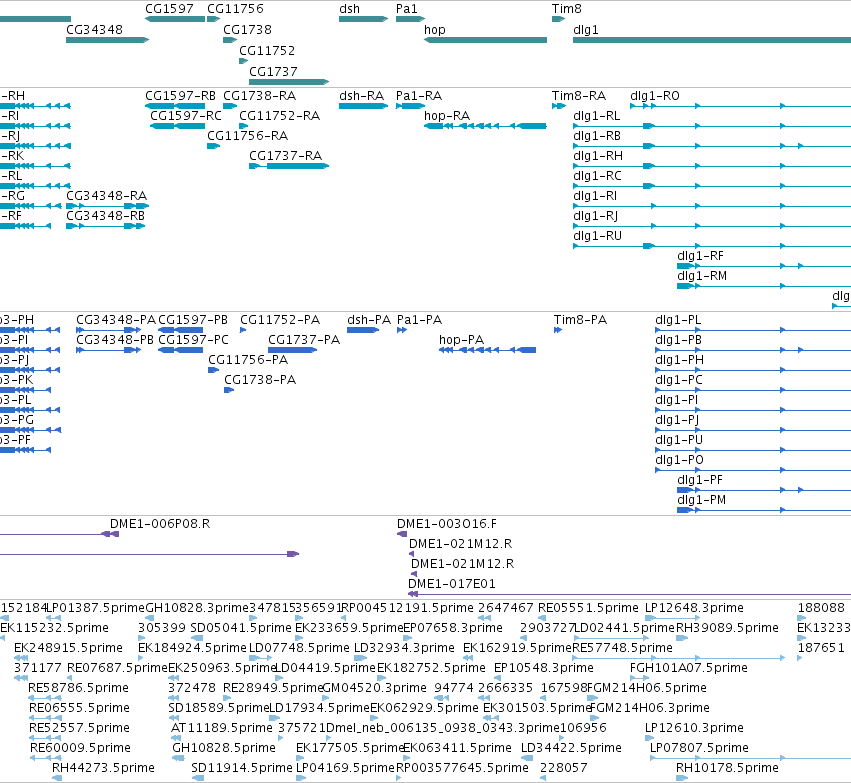Select the CG1738-PA protein label
The width and height of the screenshot is (851, 783).
(x=260, y=380)
